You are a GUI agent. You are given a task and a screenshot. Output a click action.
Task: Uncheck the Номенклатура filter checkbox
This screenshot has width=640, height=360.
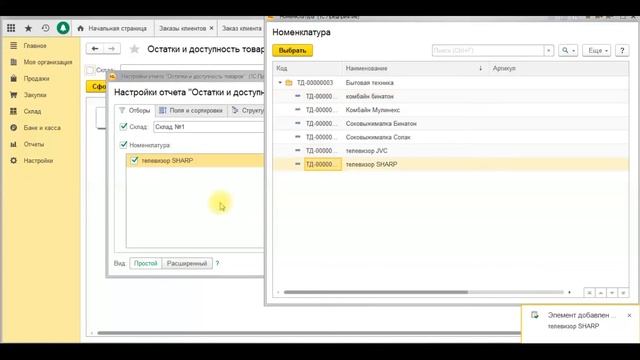123,144
